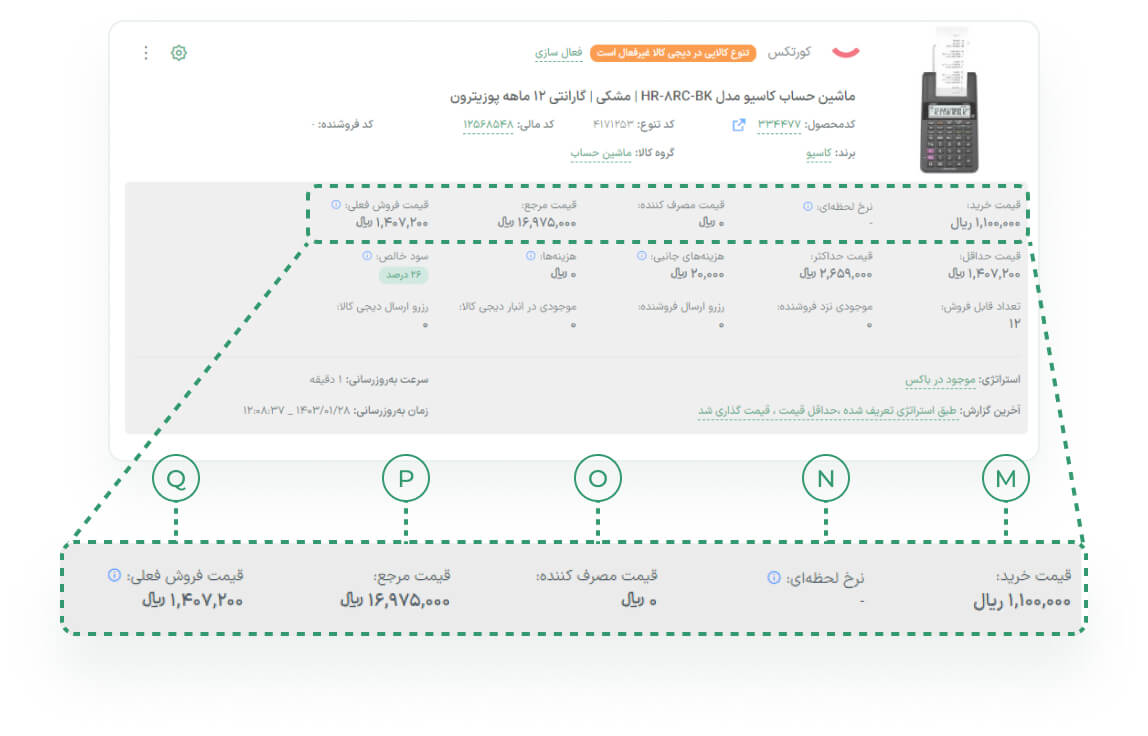The image size is (1148, 736).
Task: Click the کد تنوع value ۴۱۷۱۲۵۳
Action: tap(613, 124)
